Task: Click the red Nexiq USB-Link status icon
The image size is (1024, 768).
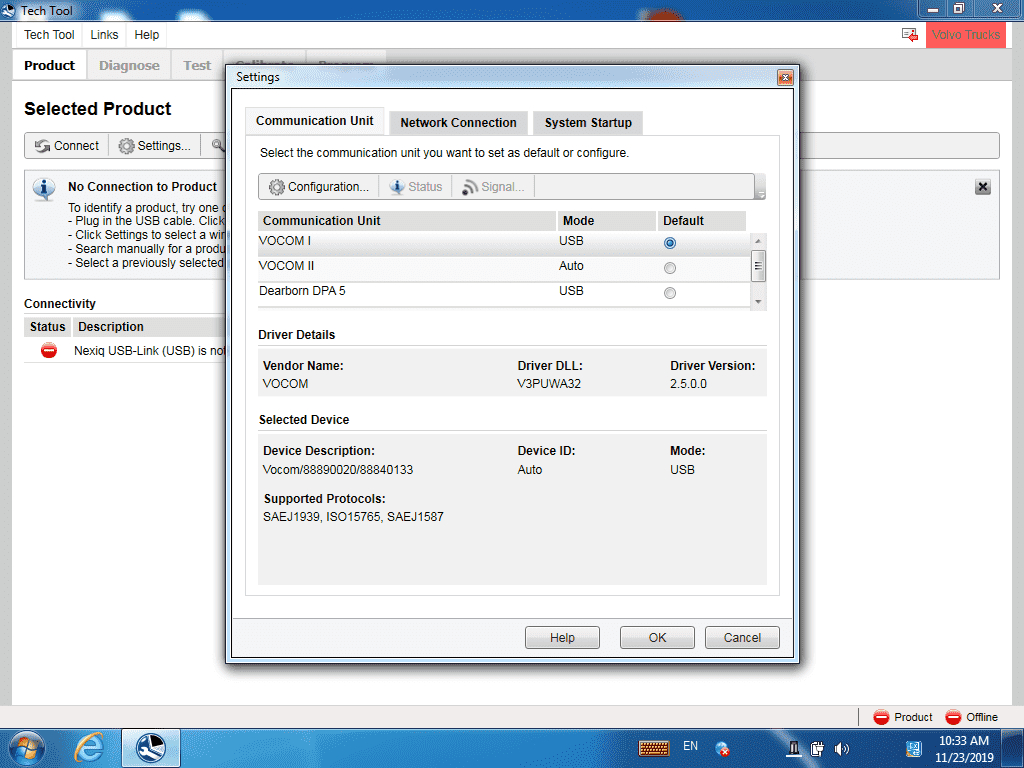Action: [49, 351]
